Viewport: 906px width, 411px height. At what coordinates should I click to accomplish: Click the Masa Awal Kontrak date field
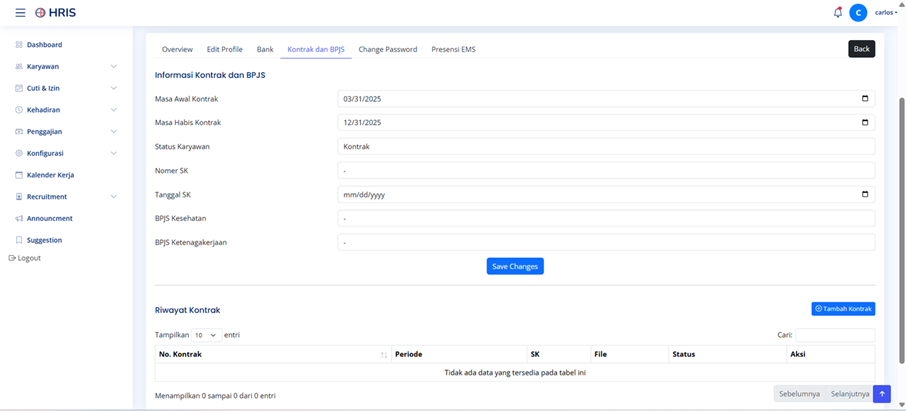[606, 99]
